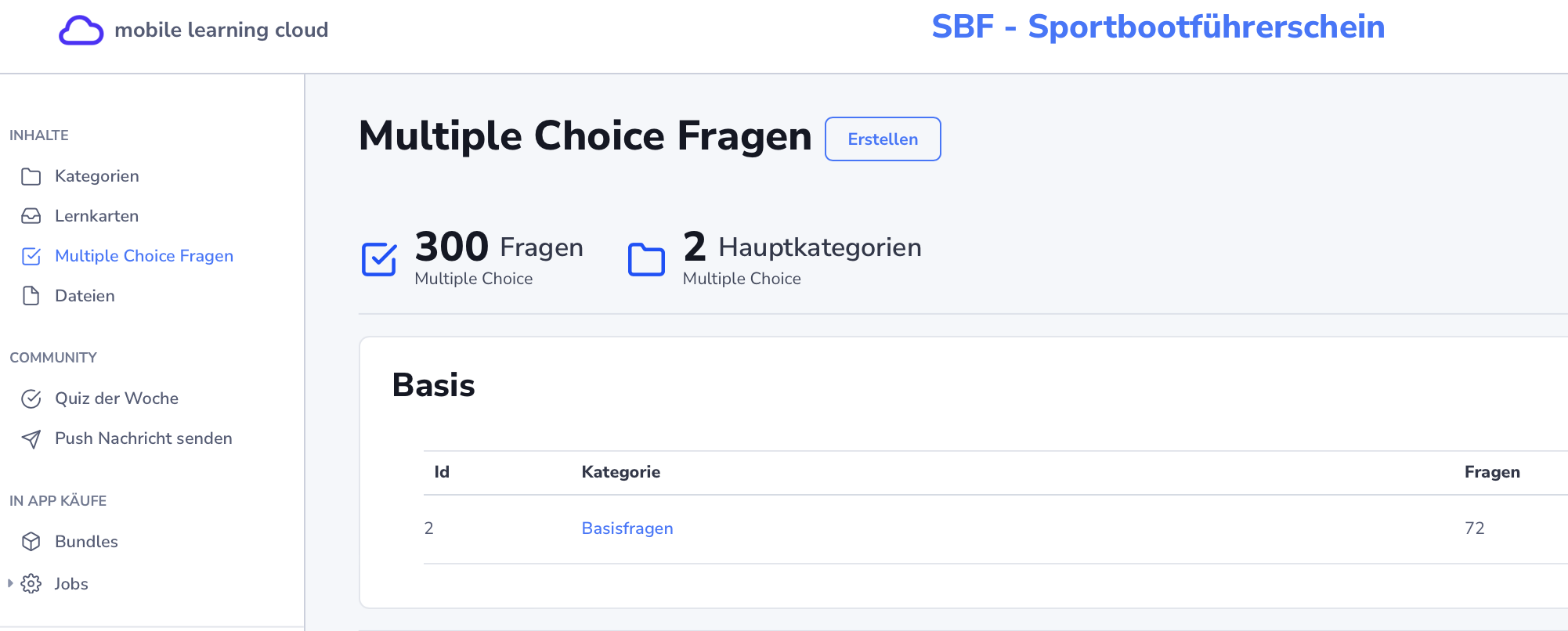Click the Quiz der Woche check-circle icon

point(31,398)
